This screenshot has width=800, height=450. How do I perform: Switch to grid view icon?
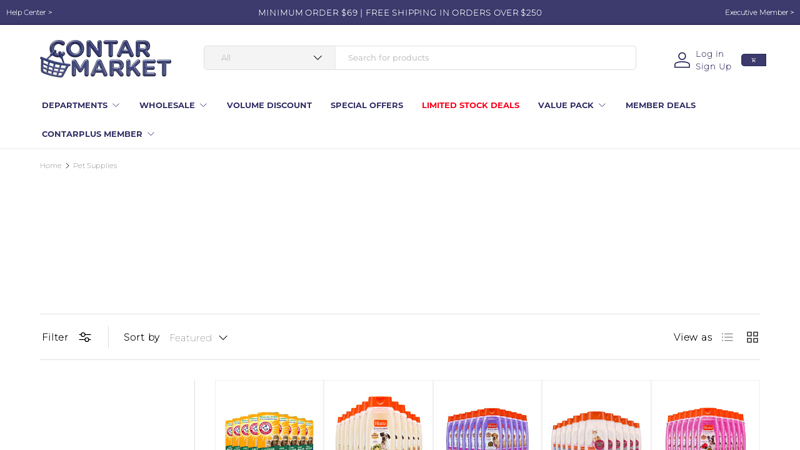[752, 337]
